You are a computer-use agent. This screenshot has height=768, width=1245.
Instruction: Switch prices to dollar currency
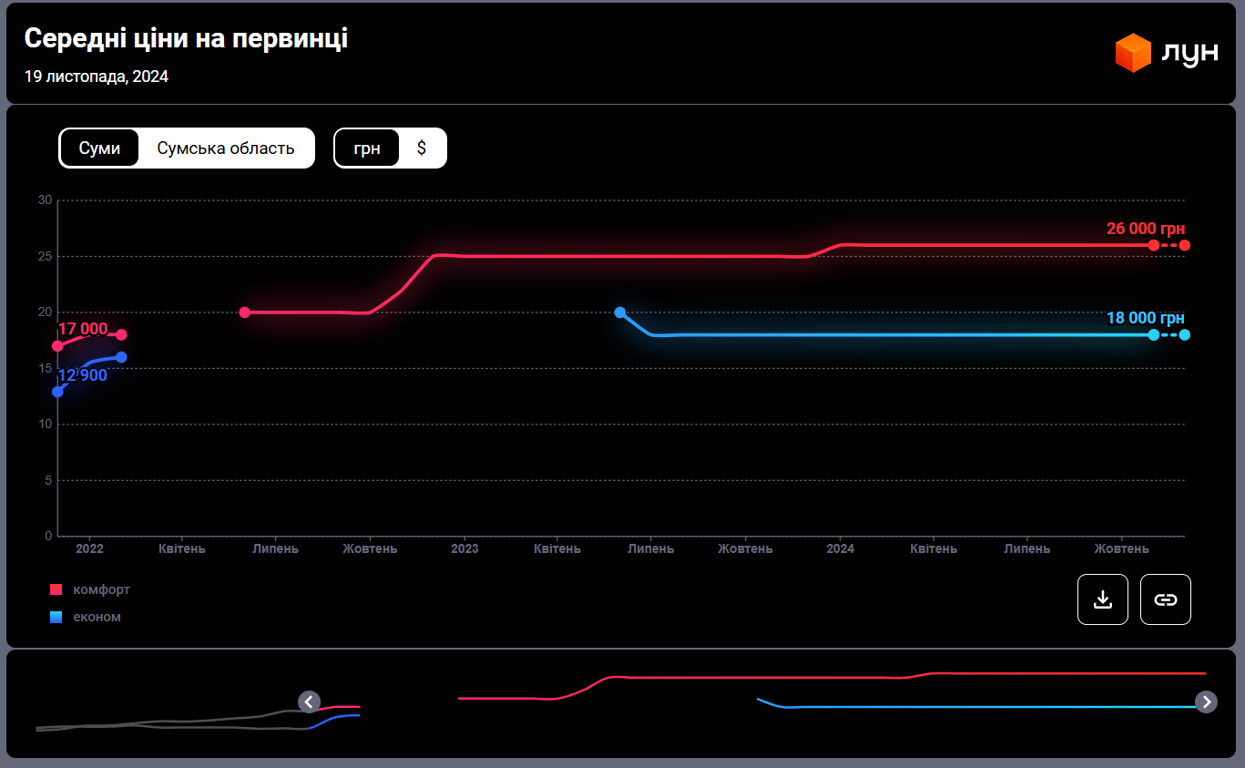(x=421, y=148)
